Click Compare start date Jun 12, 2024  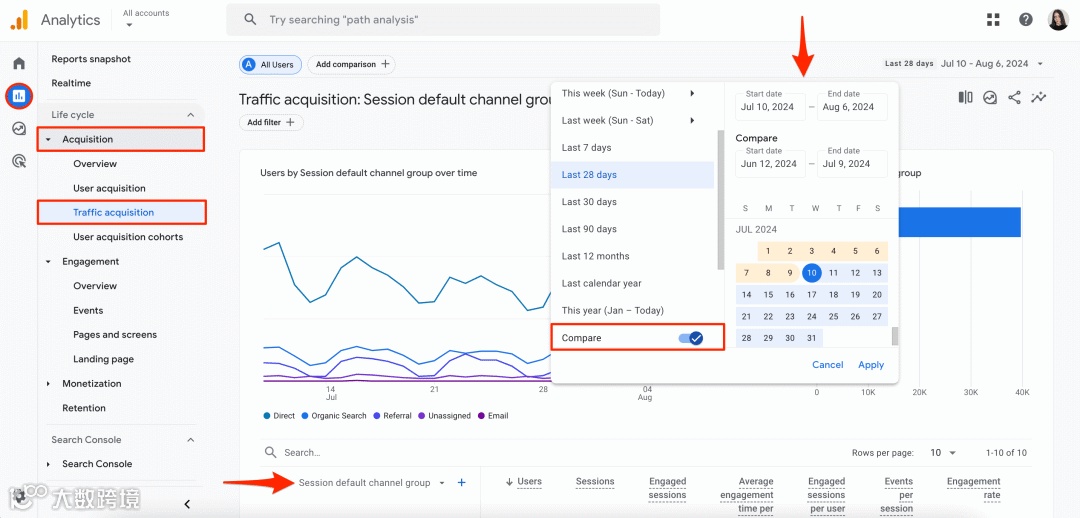point(770,164)
